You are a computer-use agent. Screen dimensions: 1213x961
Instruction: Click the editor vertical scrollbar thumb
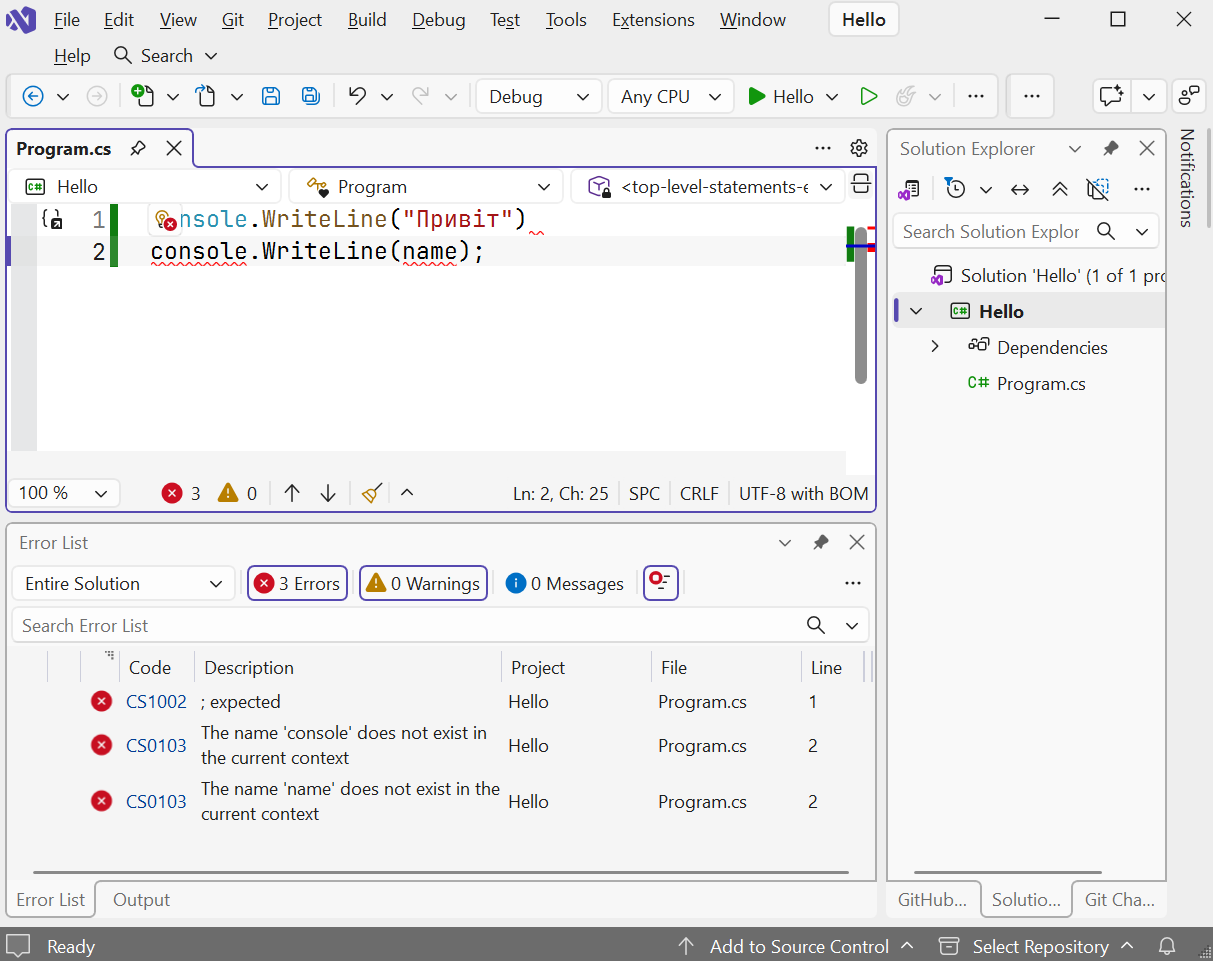860,305
